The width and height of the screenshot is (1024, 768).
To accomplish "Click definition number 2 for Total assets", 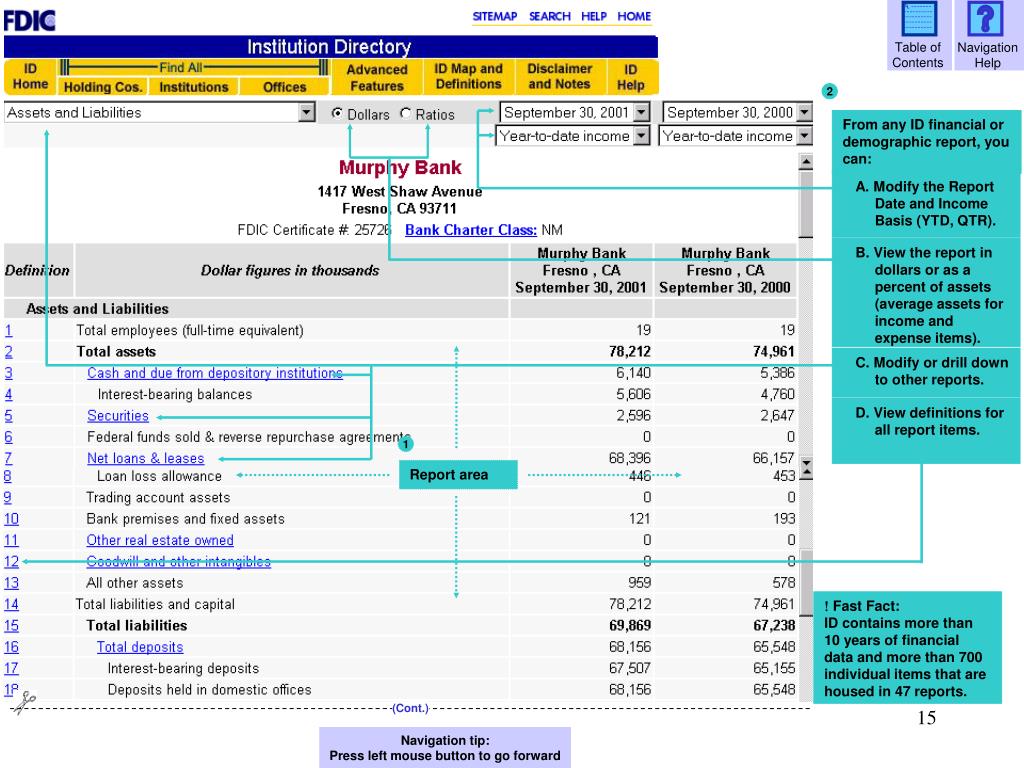I will (8, 352).
